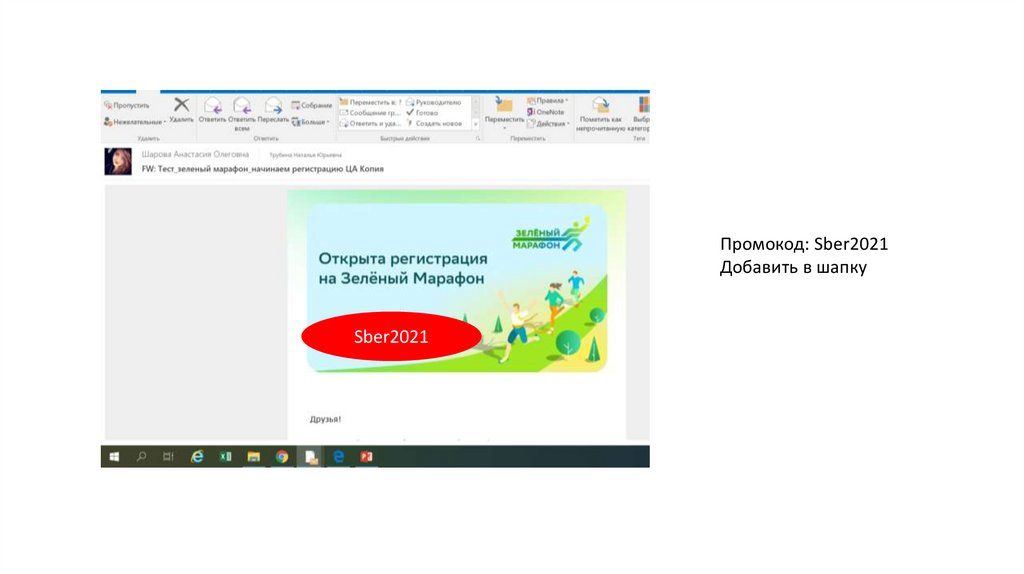Click sender name Шарова Анастасия Олеговна

(195, 154)
